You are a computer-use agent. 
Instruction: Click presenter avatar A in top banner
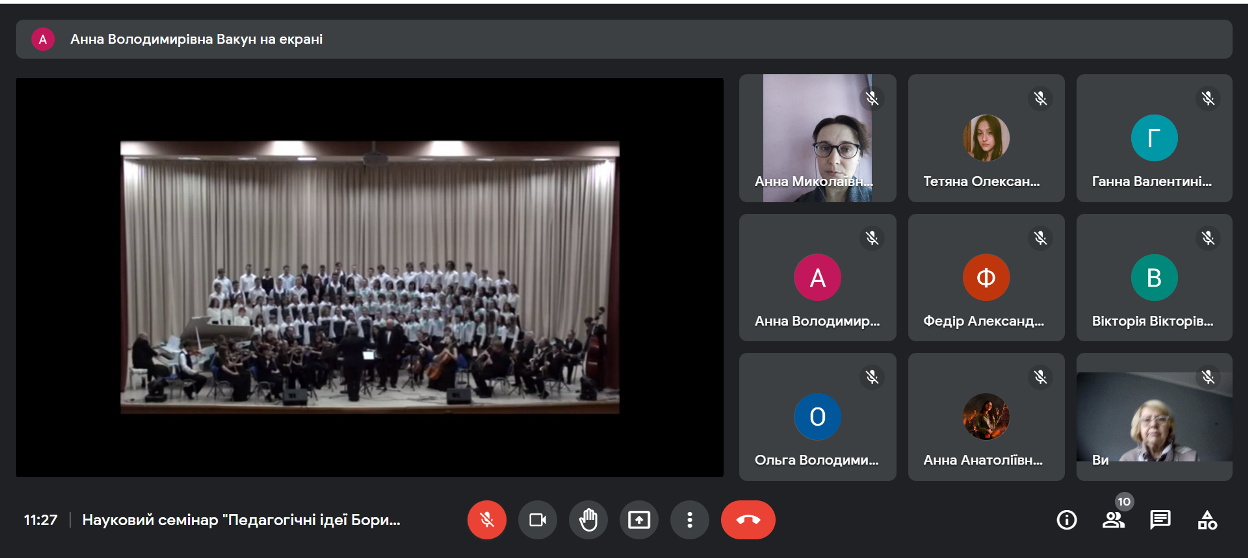click(x=43, y=39)
